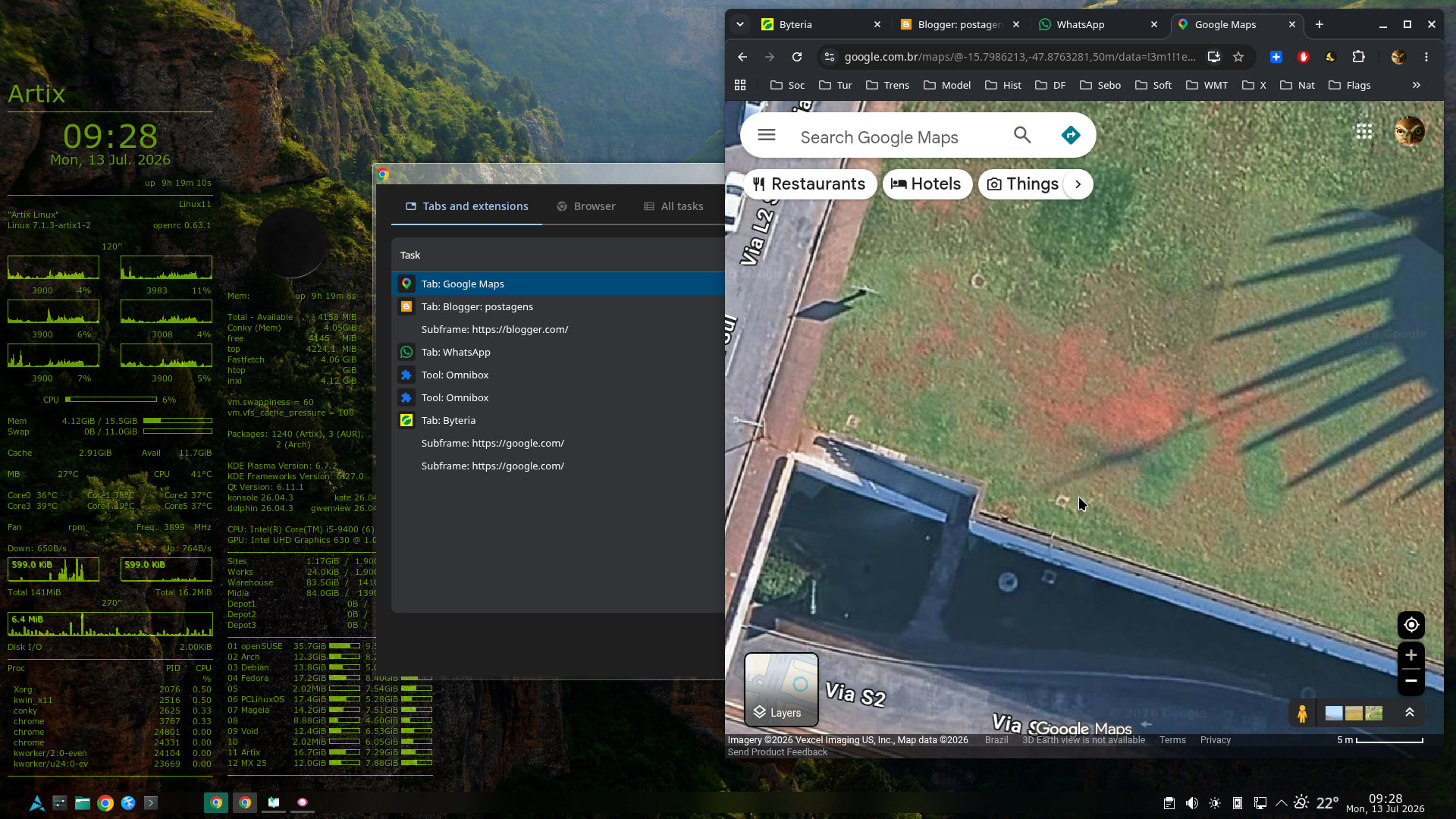The width and height of the screenshot is (1456, 819).
Task: Open the brightness control tray icon
Action: tap(1215, 803)
